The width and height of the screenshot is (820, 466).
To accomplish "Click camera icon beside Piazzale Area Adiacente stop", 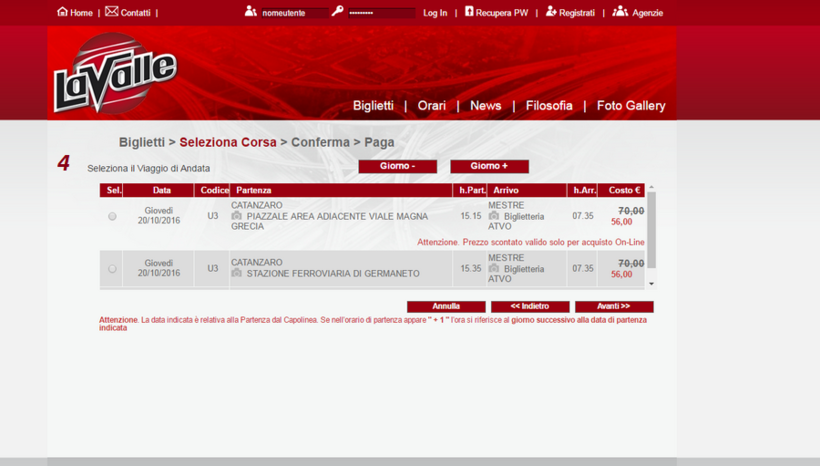I will click(237, 216).
